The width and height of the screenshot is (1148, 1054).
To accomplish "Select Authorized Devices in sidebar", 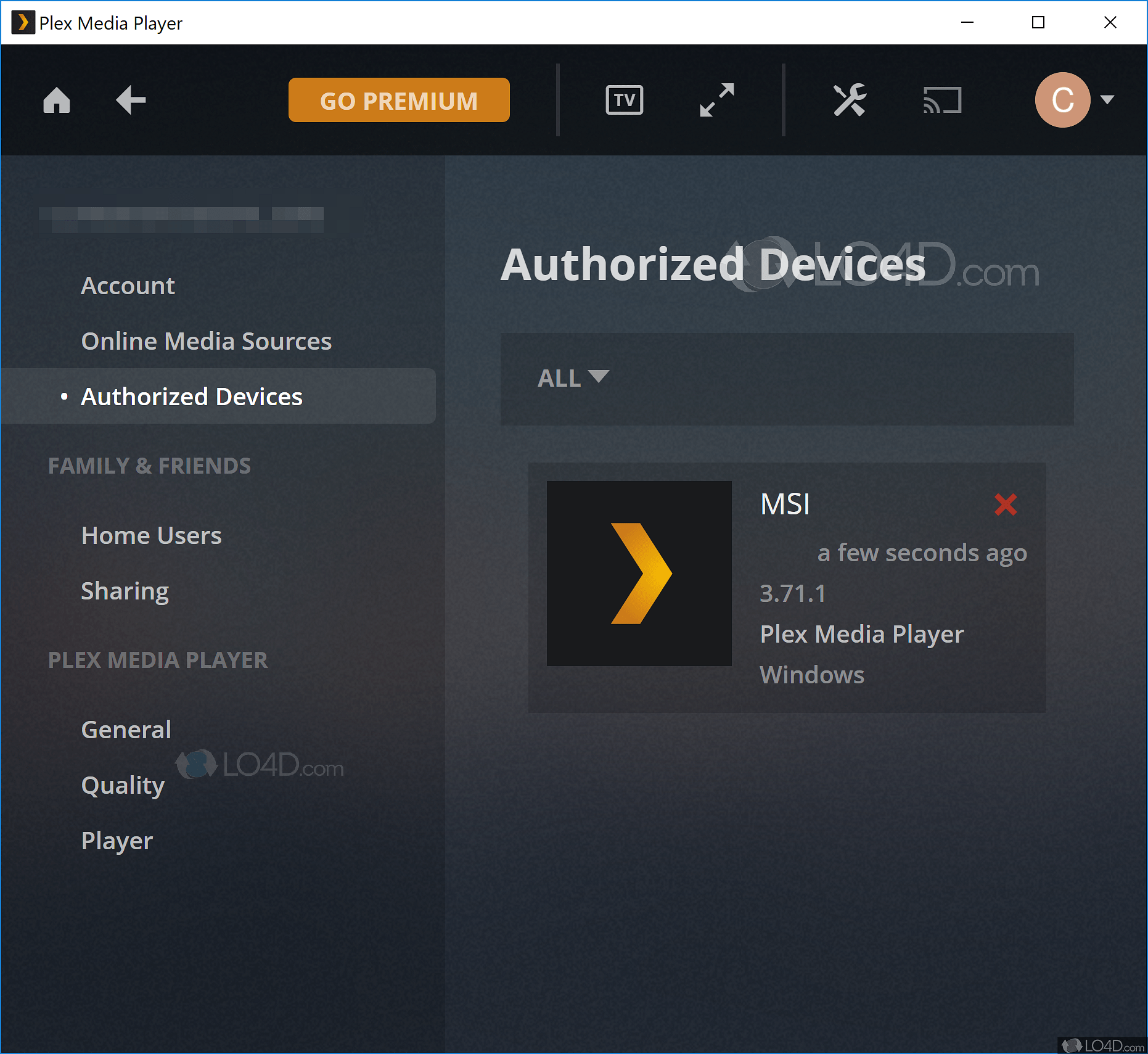I will 218,396.
